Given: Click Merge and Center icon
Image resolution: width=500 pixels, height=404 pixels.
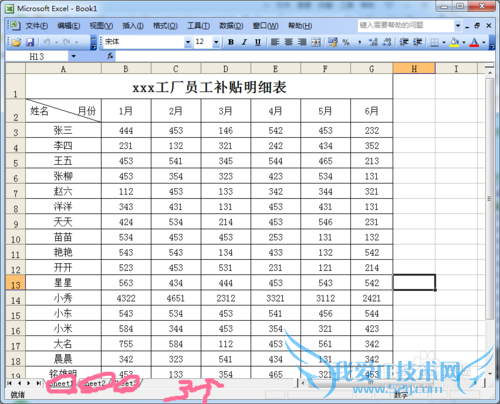Looking at the screenshot, I should (x=316, y=42).
